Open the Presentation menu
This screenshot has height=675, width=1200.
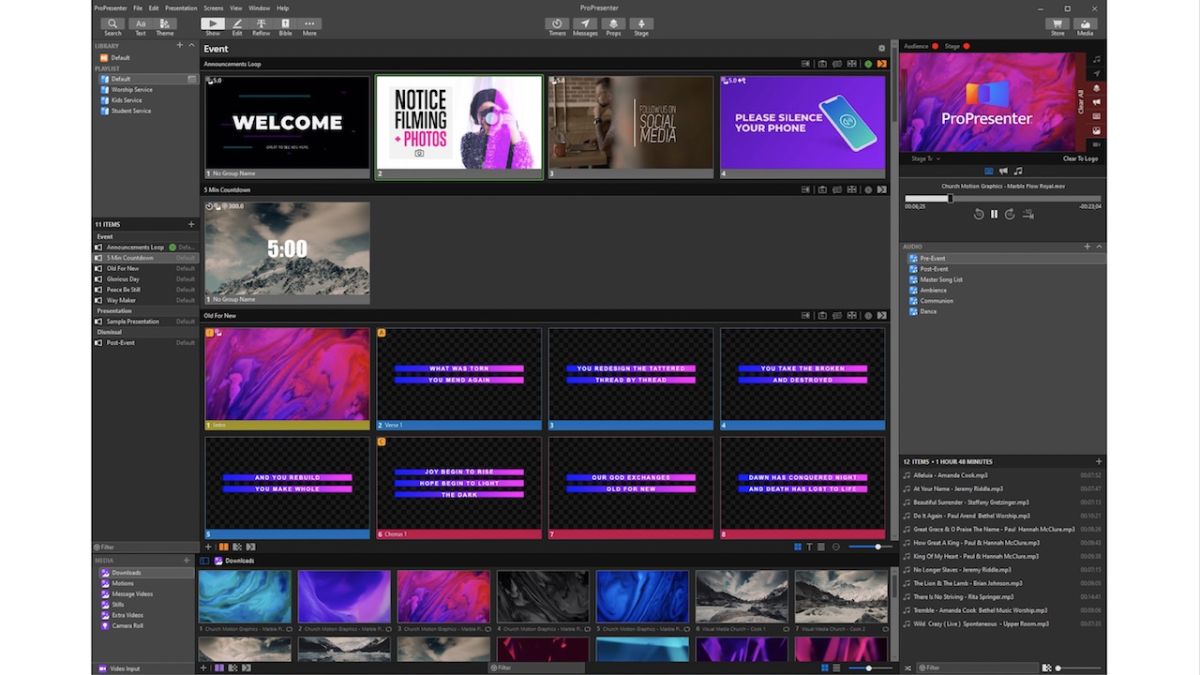[181, 8]
